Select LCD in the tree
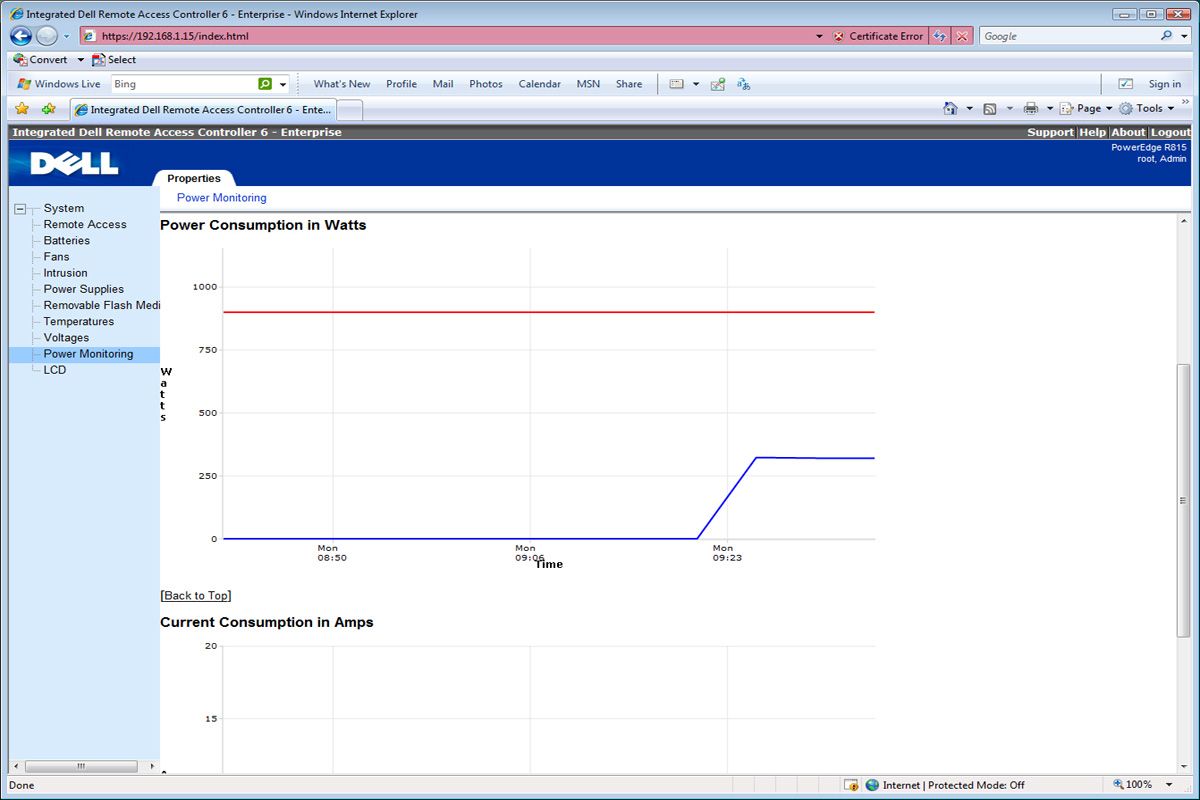1200x800 pixels. pos(55,370)
